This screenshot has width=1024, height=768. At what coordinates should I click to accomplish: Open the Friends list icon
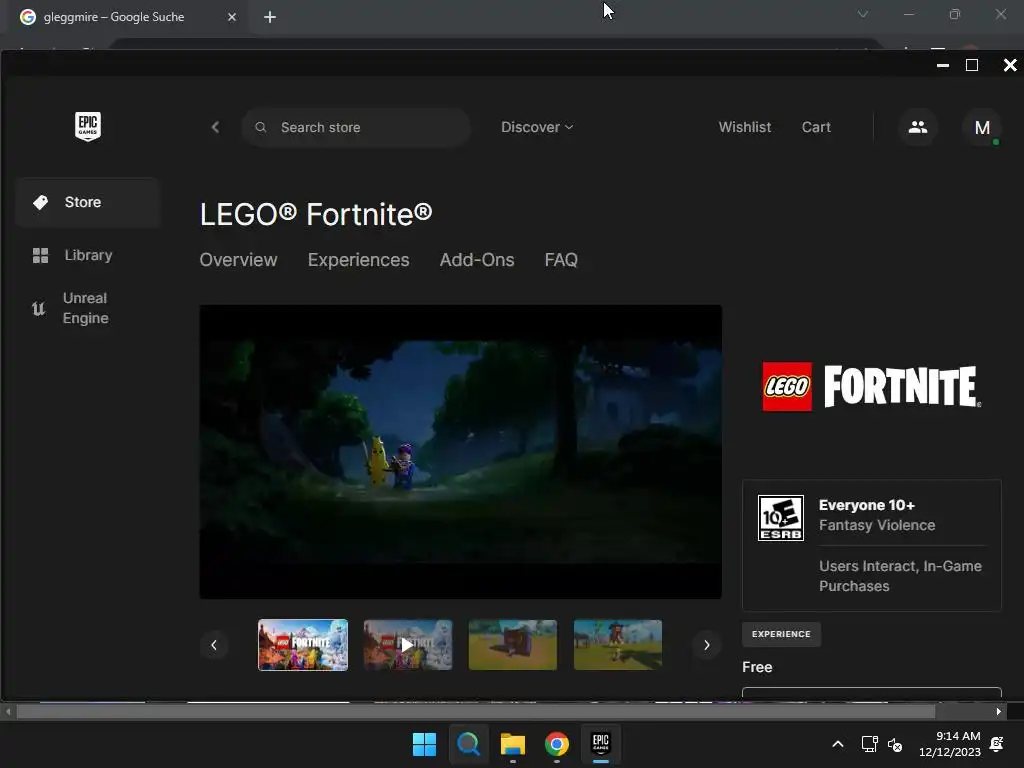pos(918,127)
